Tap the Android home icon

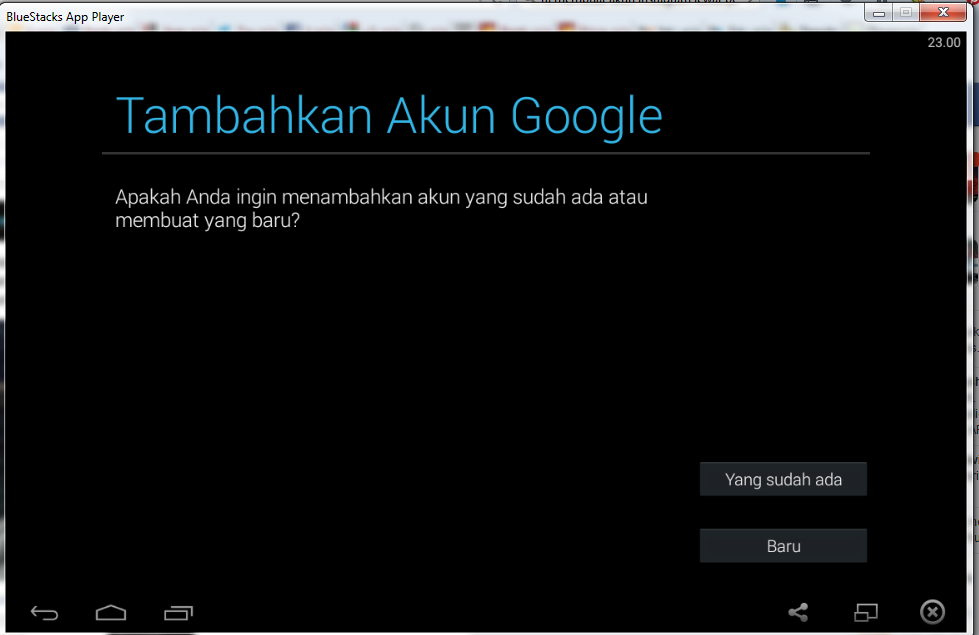111,613
